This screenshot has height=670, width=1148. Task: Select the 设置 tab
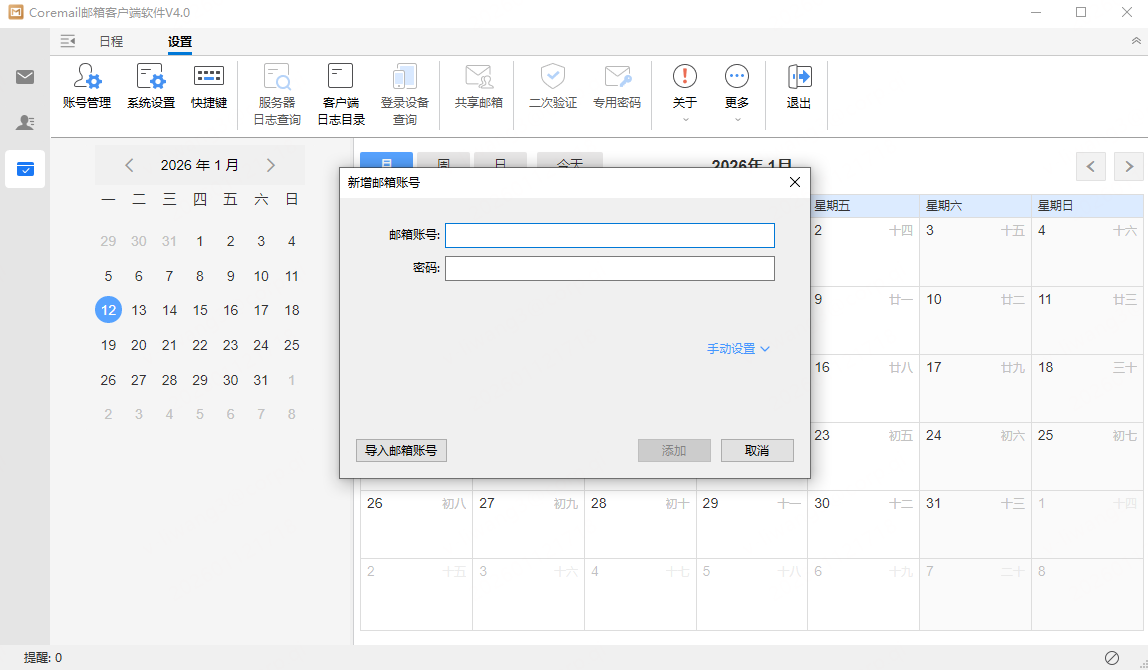pyautogui.click(x=180, y=42)
